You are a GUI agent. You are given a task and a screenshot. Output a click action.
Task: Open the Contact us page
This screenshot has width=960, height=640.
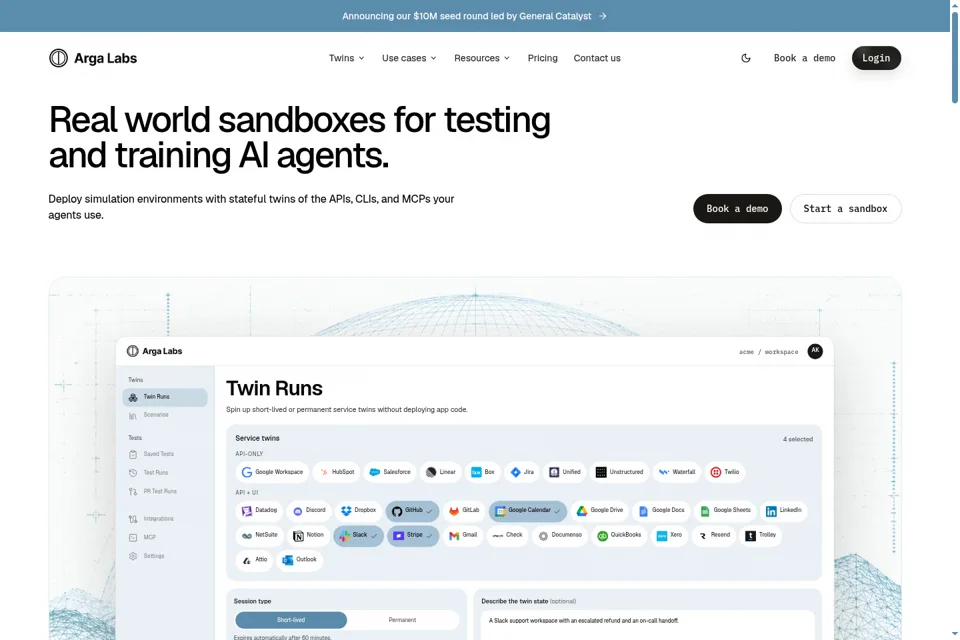[597, 58]
